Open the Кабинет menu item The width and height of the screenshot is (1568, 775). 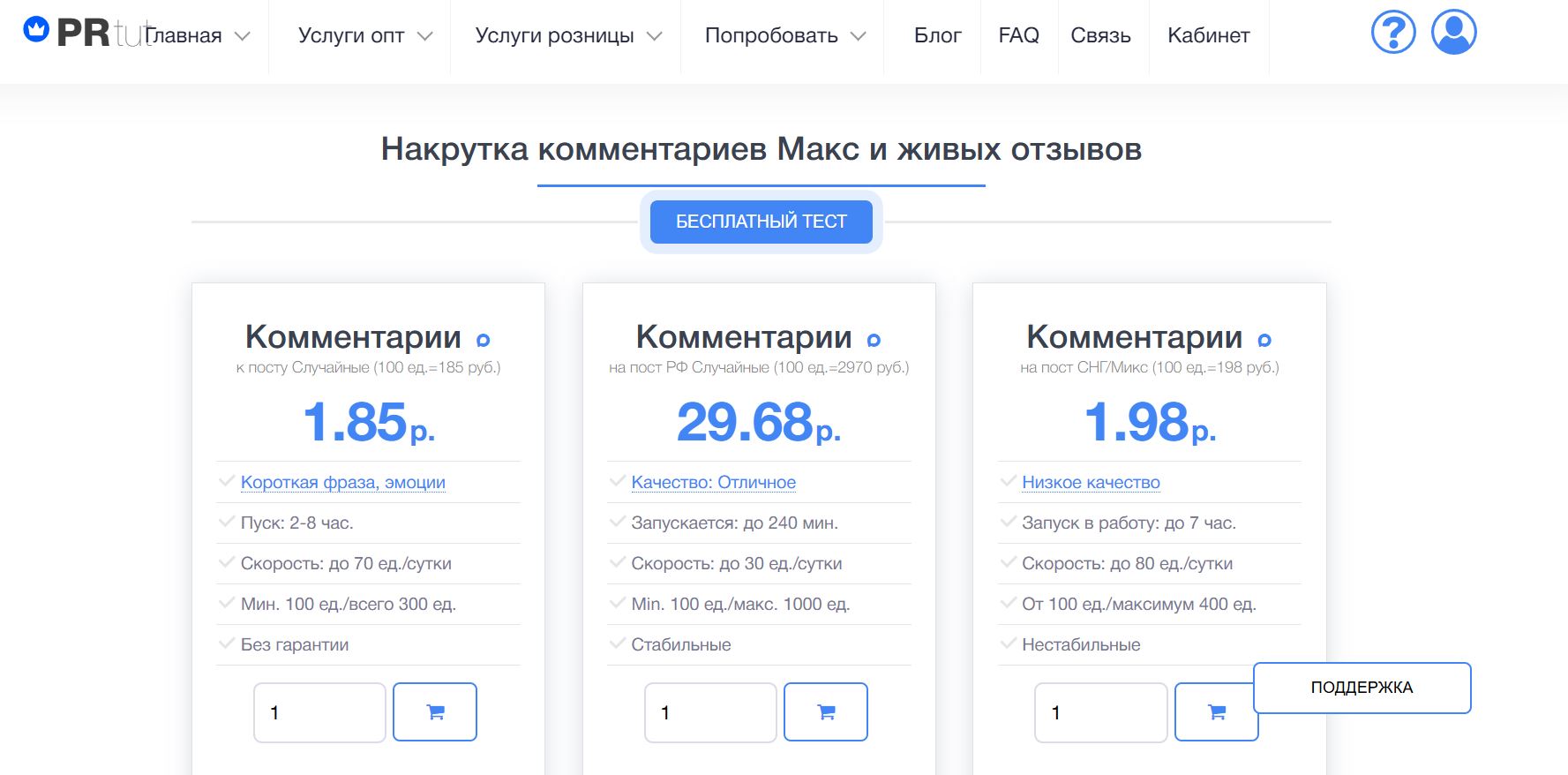[1208, 36]
